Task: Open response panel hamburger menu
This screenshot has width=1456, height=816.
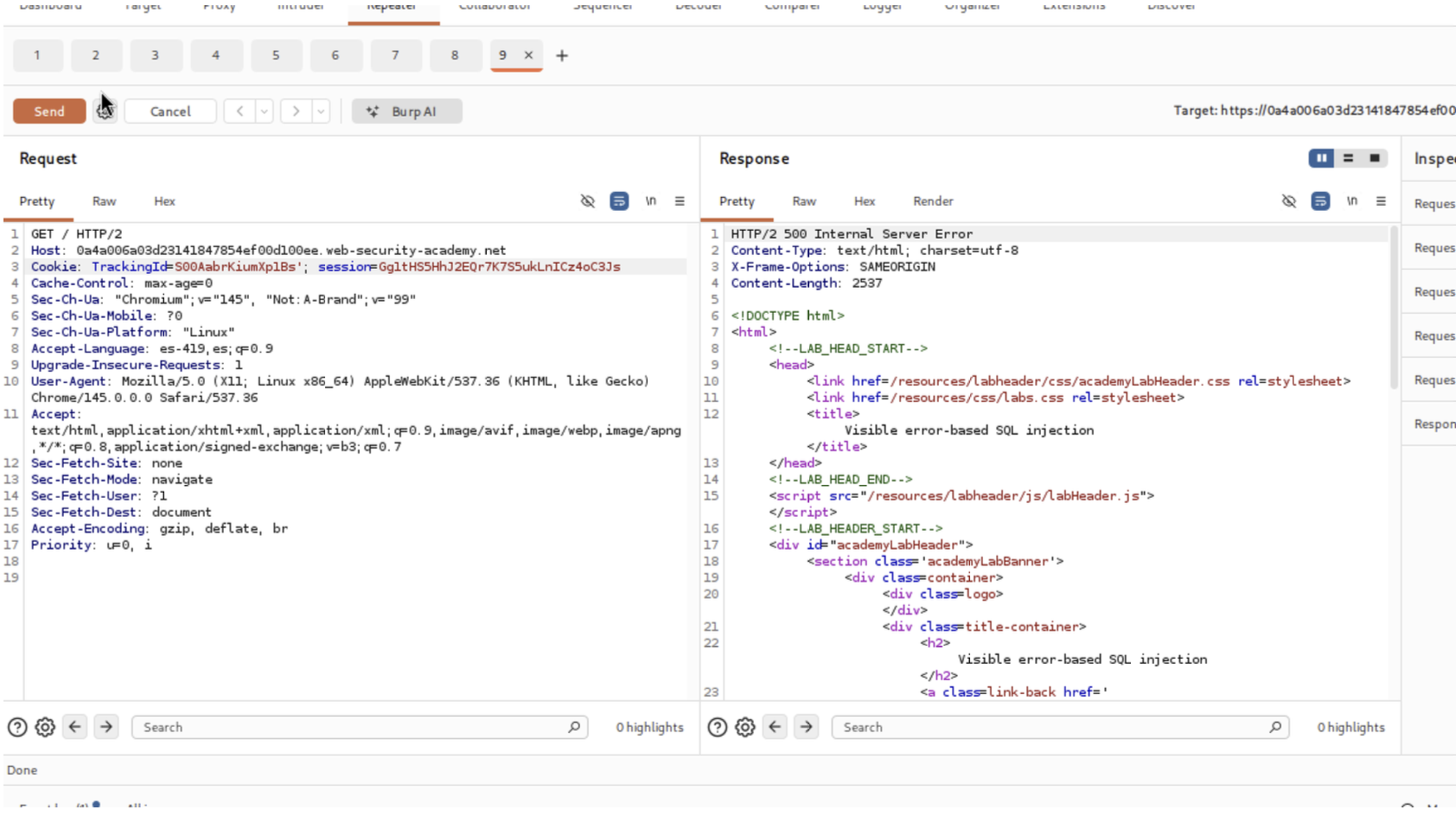Action: pos(1381,201)
